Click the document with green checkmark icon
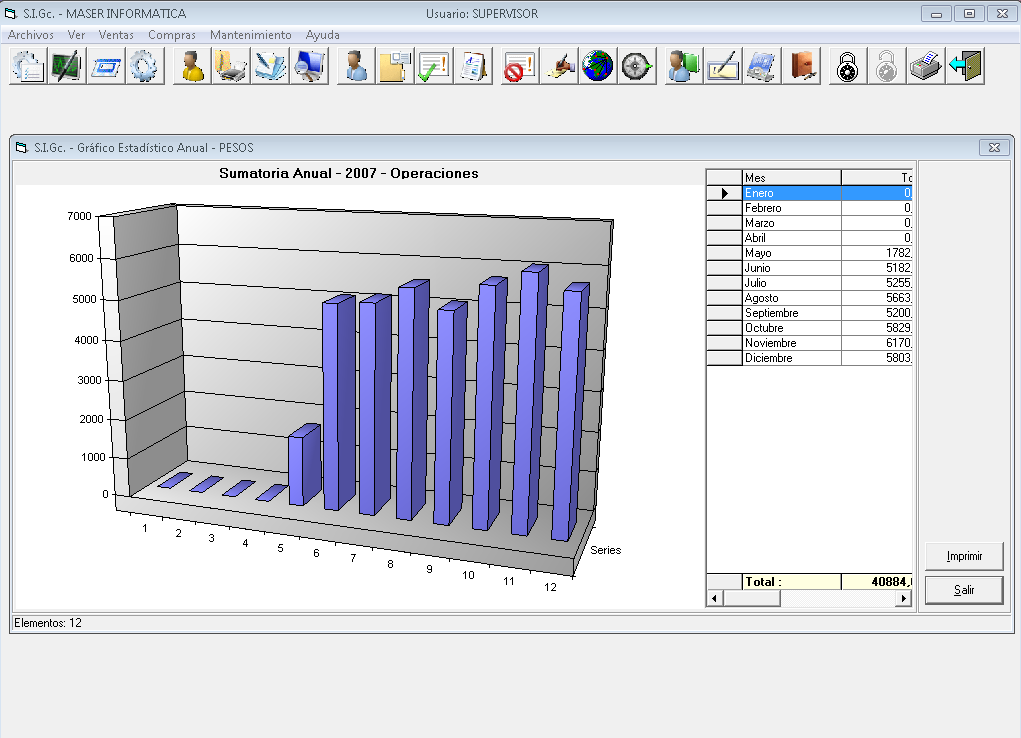The image size is (1021, 738). pyautogui.click(x=434, y=66)
